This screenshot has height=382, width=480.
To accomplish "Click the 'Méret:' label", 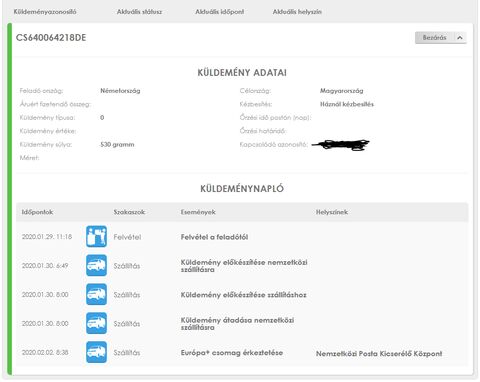I will [x=29, y=158].
